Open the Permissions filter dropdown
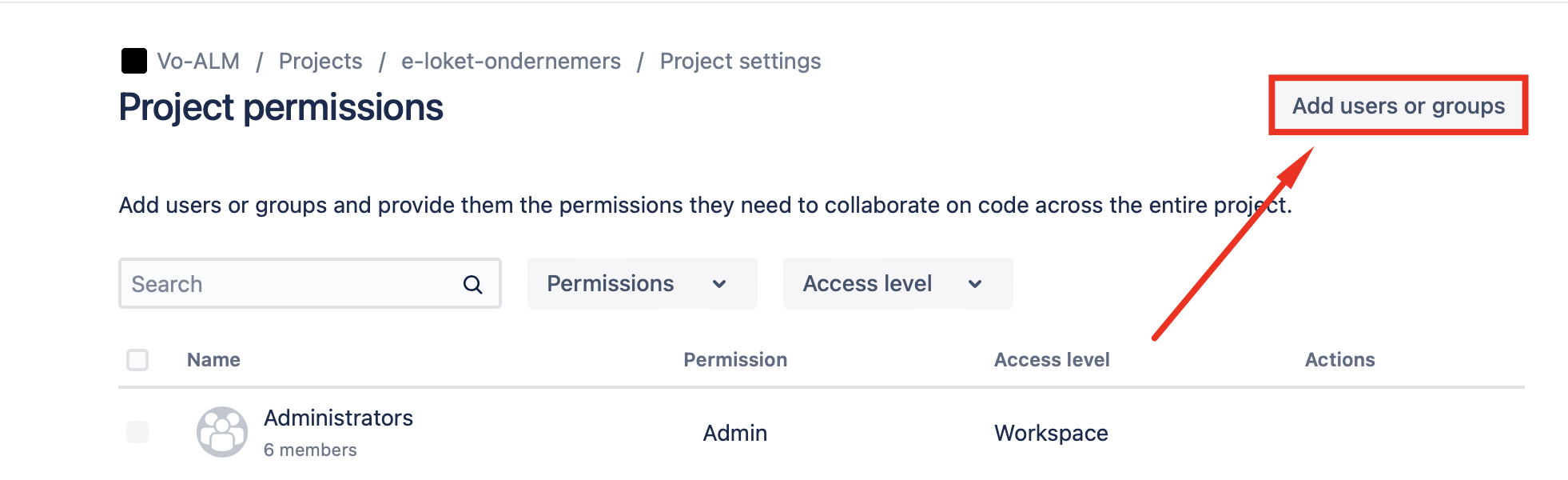The width and height of the screenshot is (1568, 480). 611,284
